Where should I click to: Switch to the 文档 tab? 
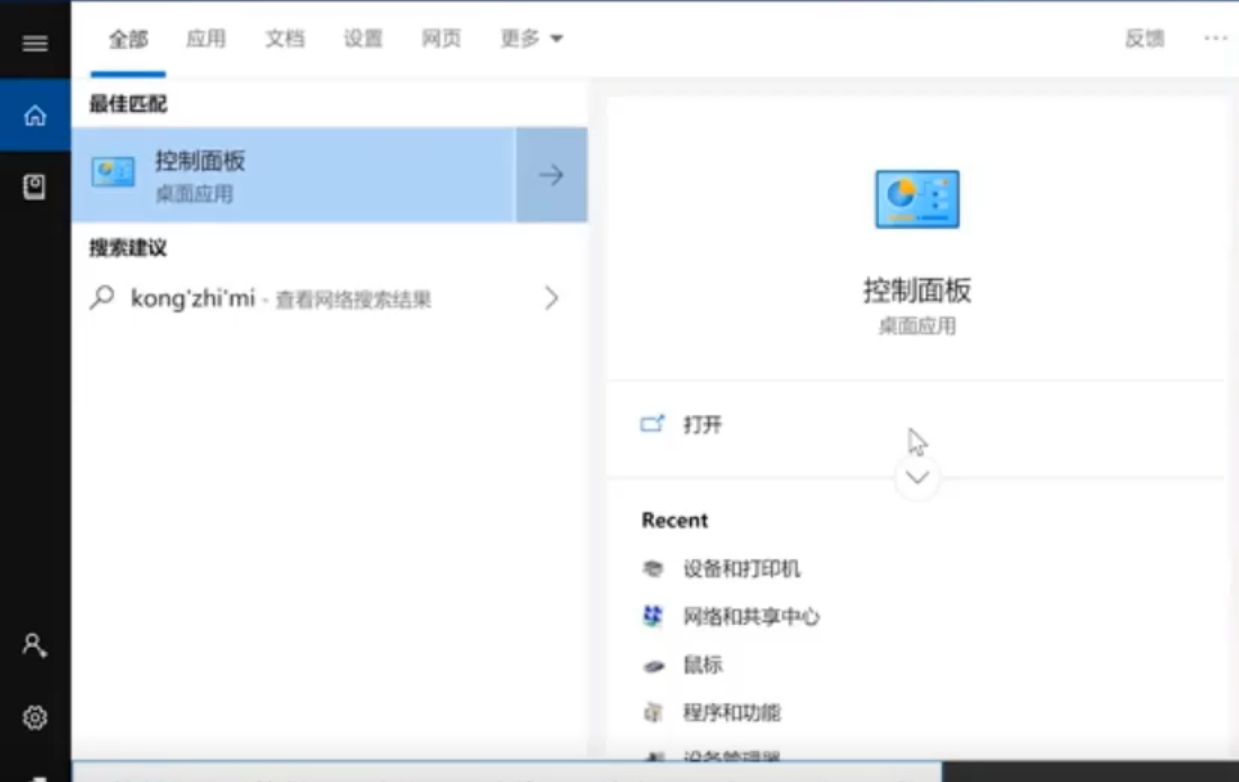click(x=284, y=39)
